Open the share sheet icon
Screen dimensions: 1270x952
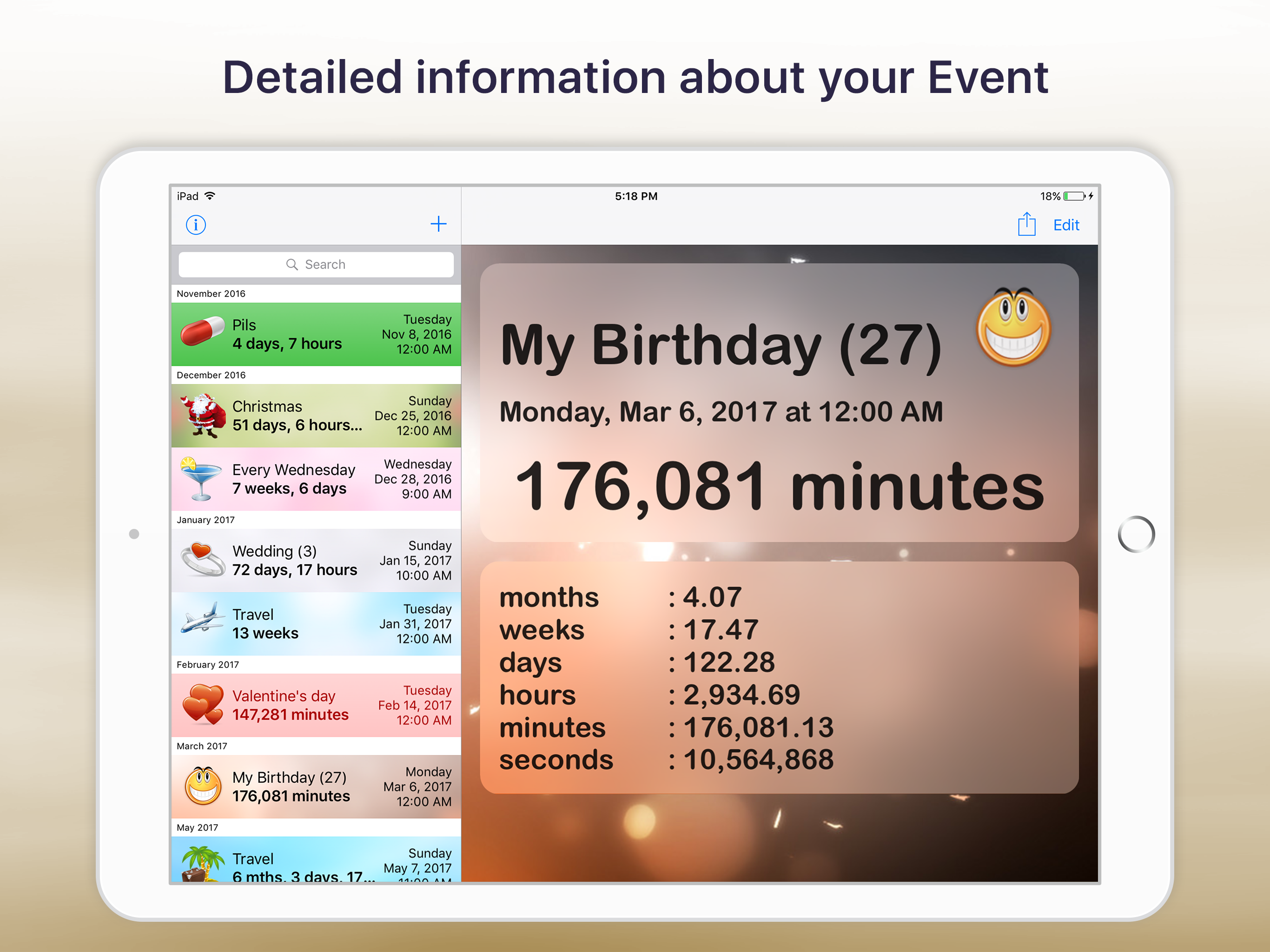pos(1027,225)
